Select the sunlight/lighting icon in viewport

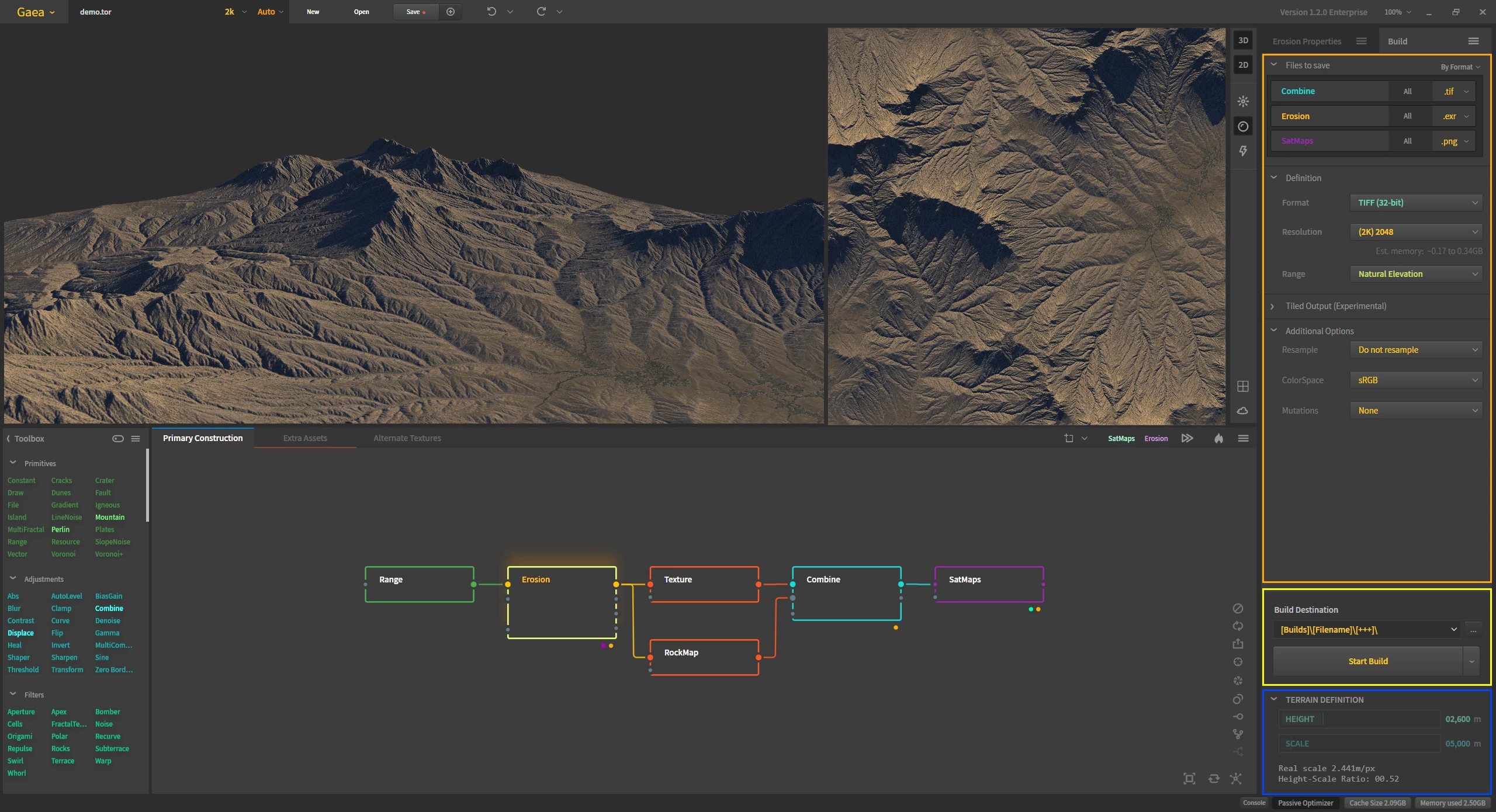[1242, 100]
